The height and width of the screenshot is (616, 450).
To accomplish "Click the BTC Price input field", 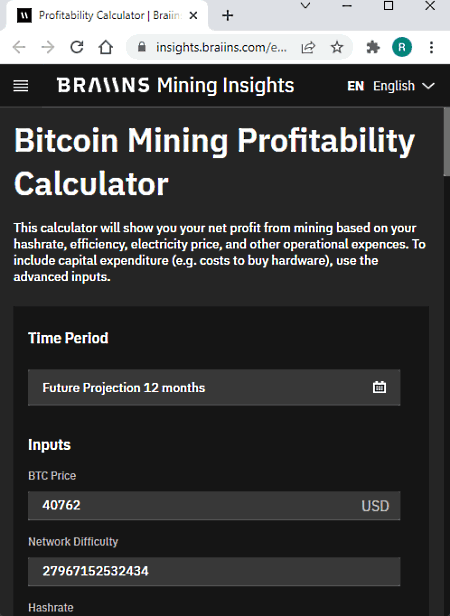I will (214, 505).
